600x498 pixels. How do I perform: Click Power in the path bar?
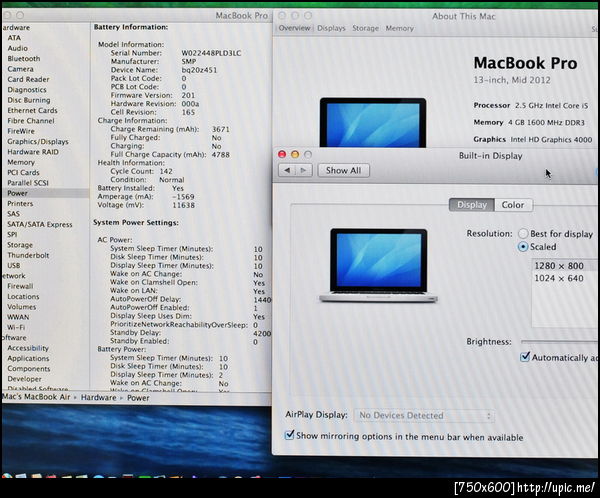138,398
